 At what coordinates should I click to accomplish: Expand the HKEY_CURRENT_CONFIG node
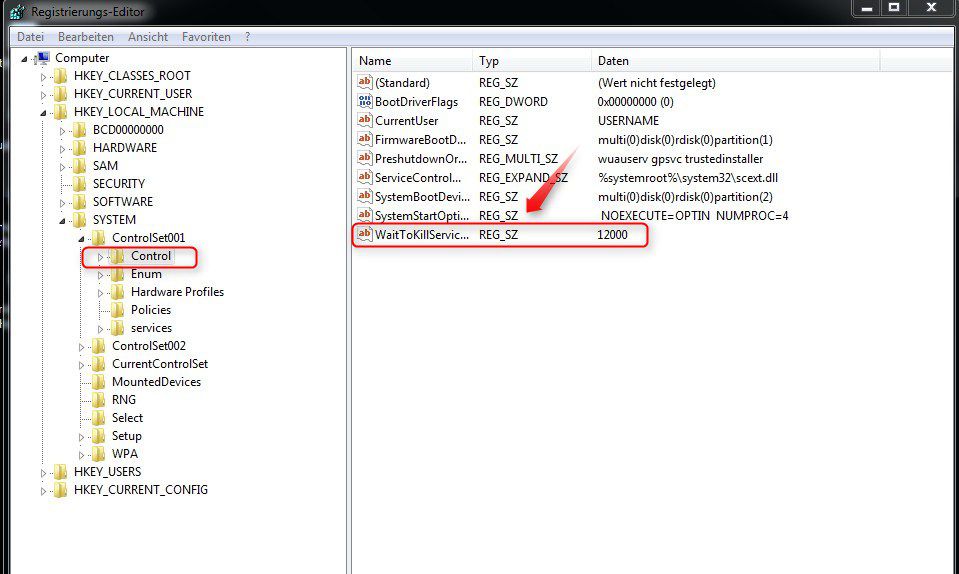(x=43, y=491)
